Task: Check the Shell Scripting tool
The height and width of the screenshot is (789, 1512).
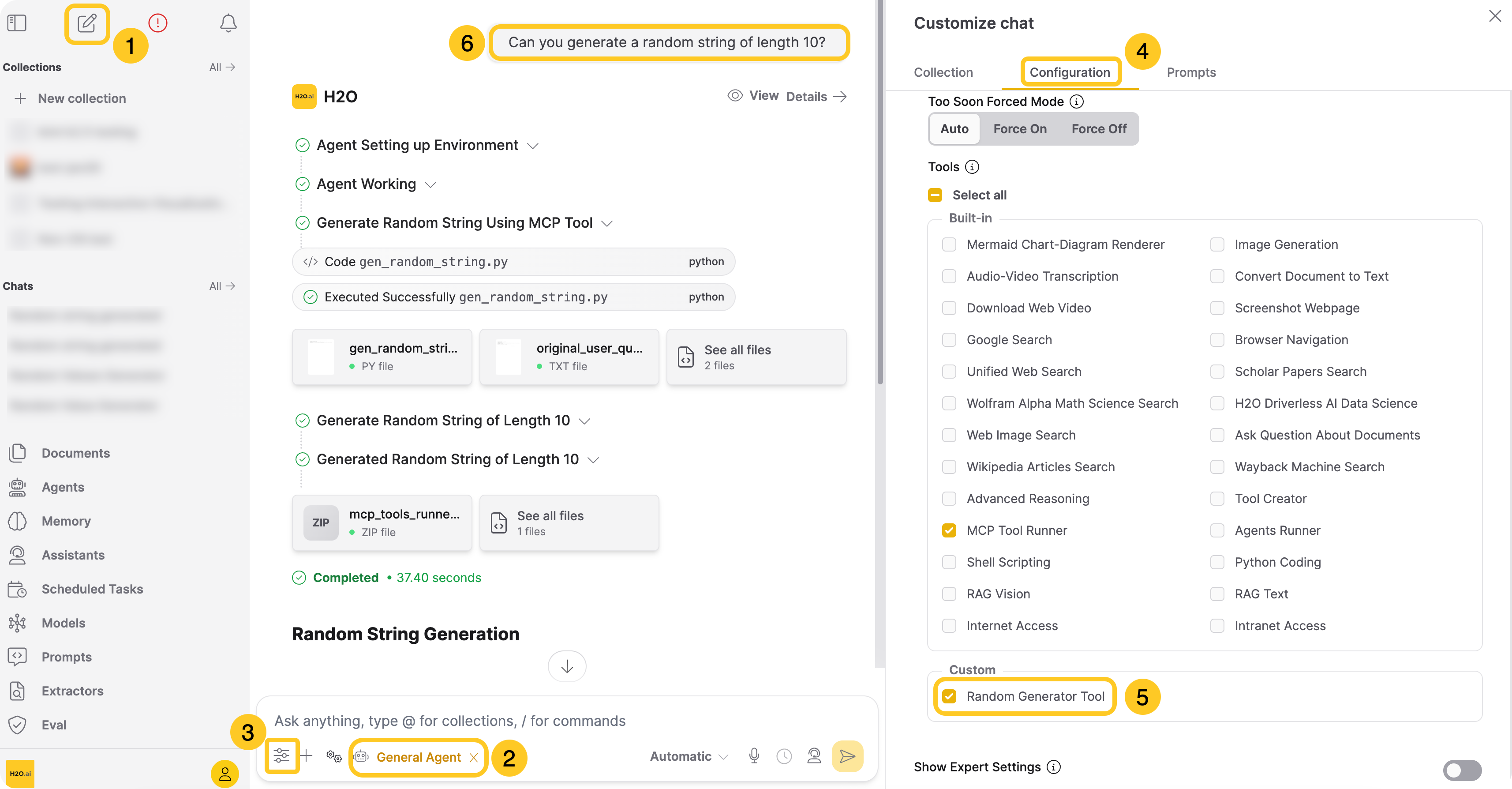Action: (x=949, y=562)
